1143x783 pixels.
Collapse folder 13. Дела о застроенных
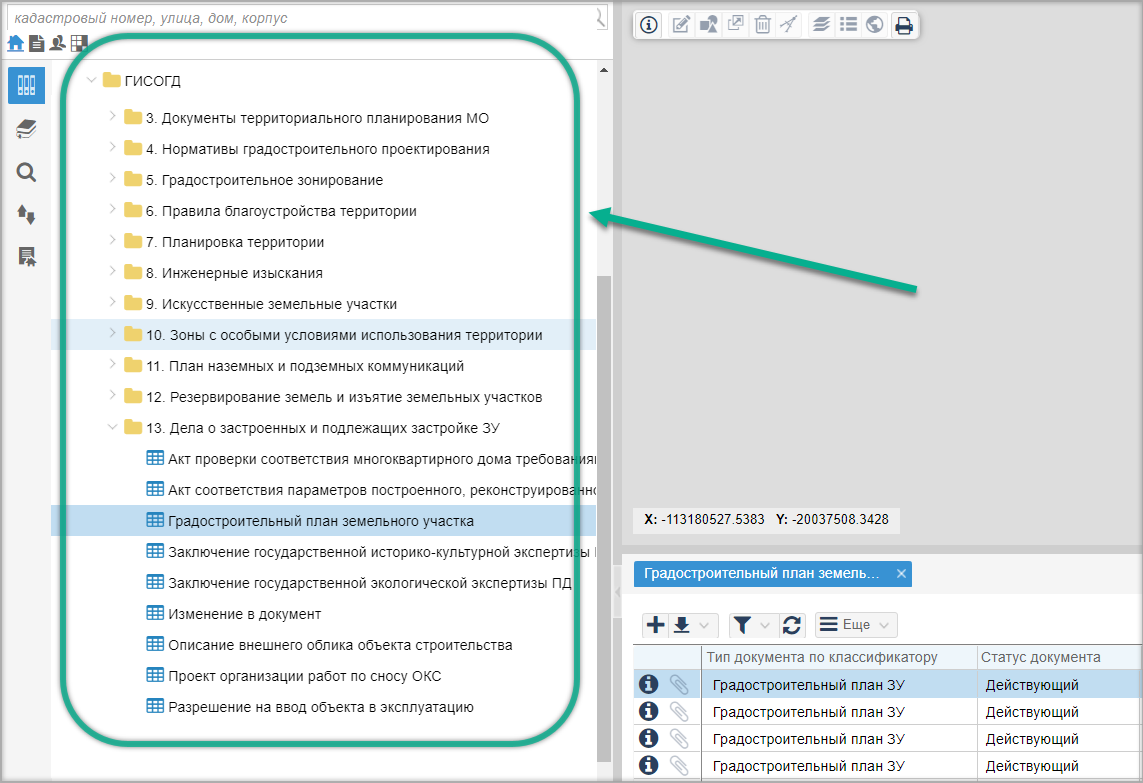click(x=112, y=427)
